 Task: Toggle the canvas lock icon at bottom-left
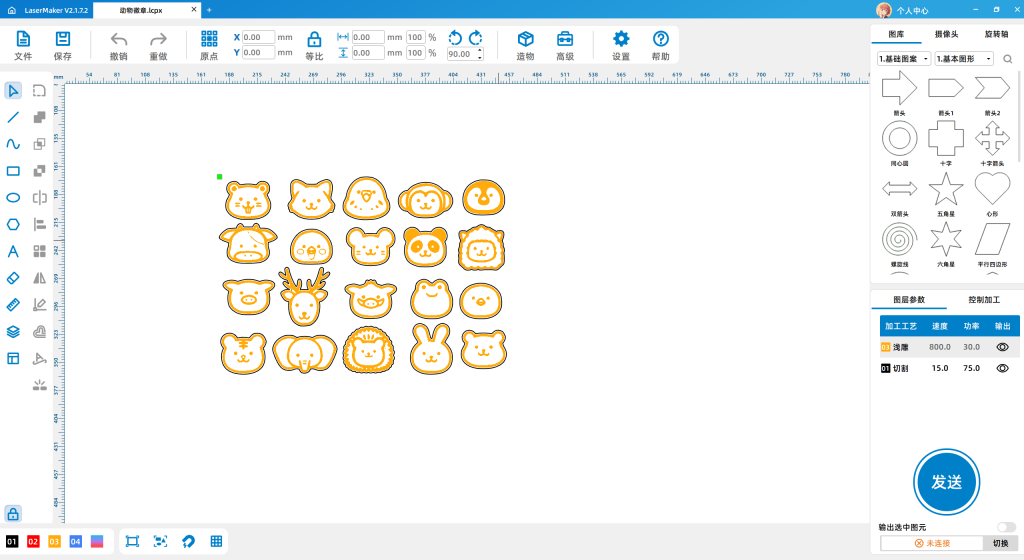13,514
